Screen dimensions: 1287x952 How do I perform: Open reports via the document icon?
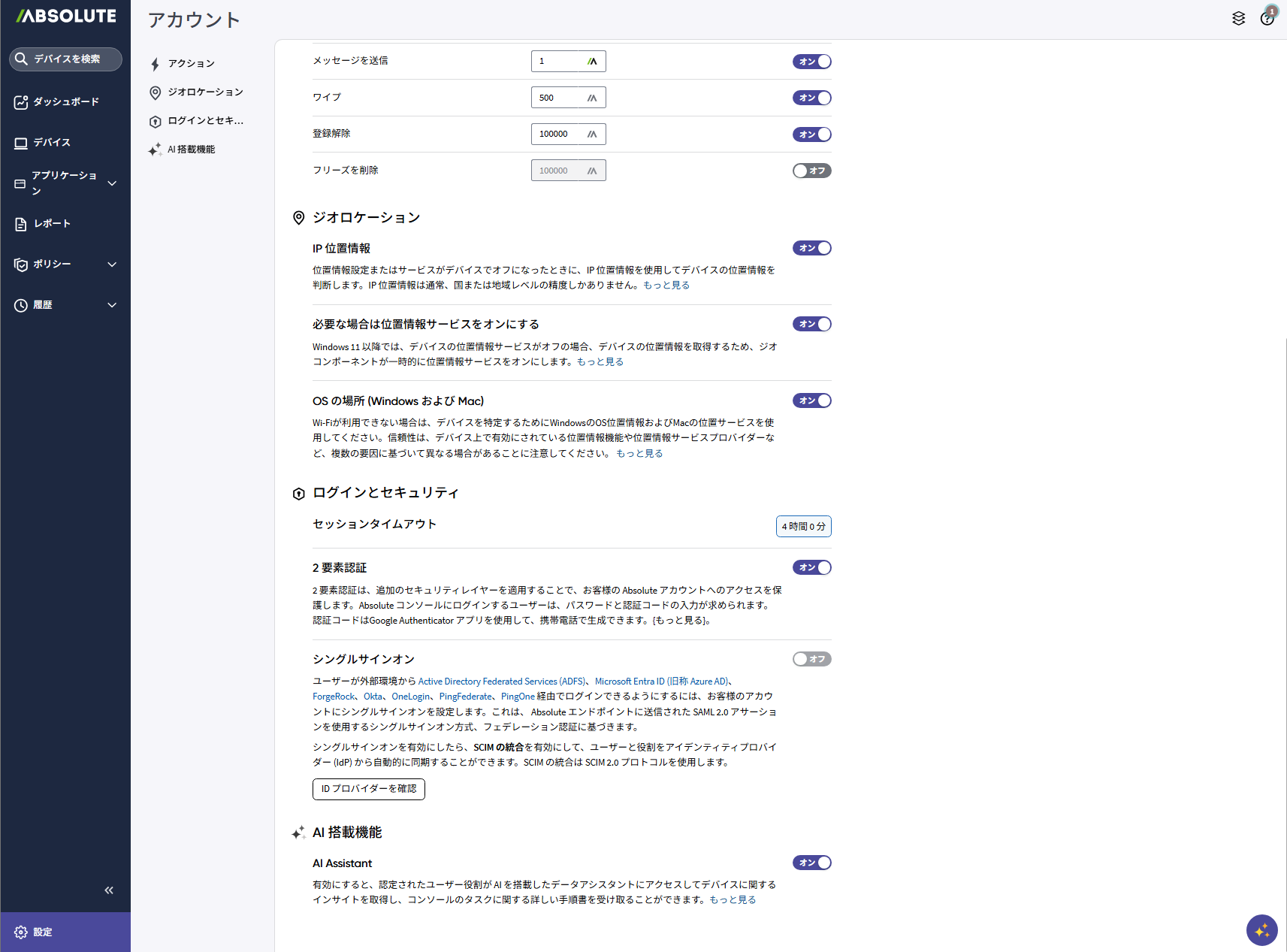click(x=21, y=224)
